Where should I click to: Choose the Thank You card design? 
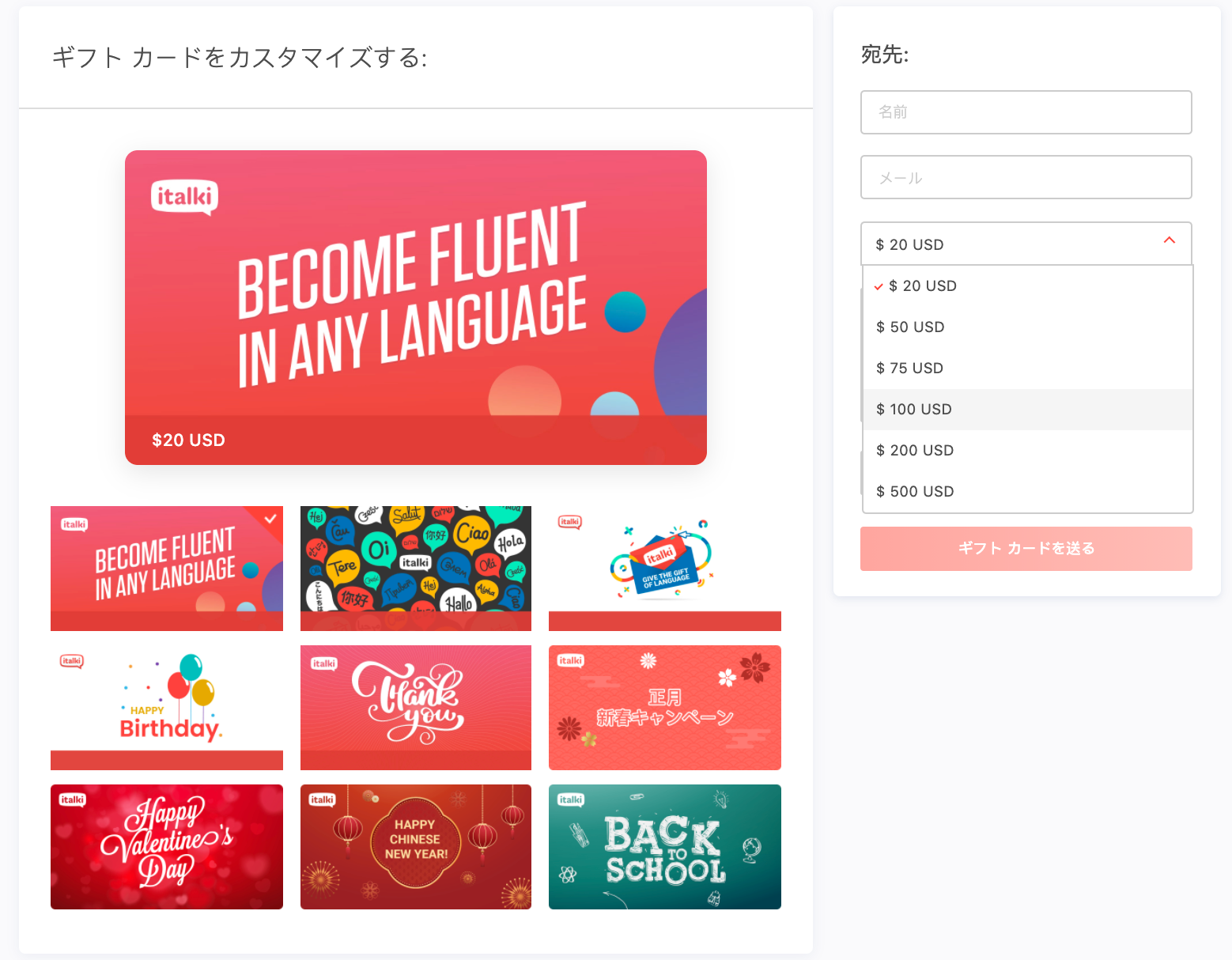coord(416,708)
